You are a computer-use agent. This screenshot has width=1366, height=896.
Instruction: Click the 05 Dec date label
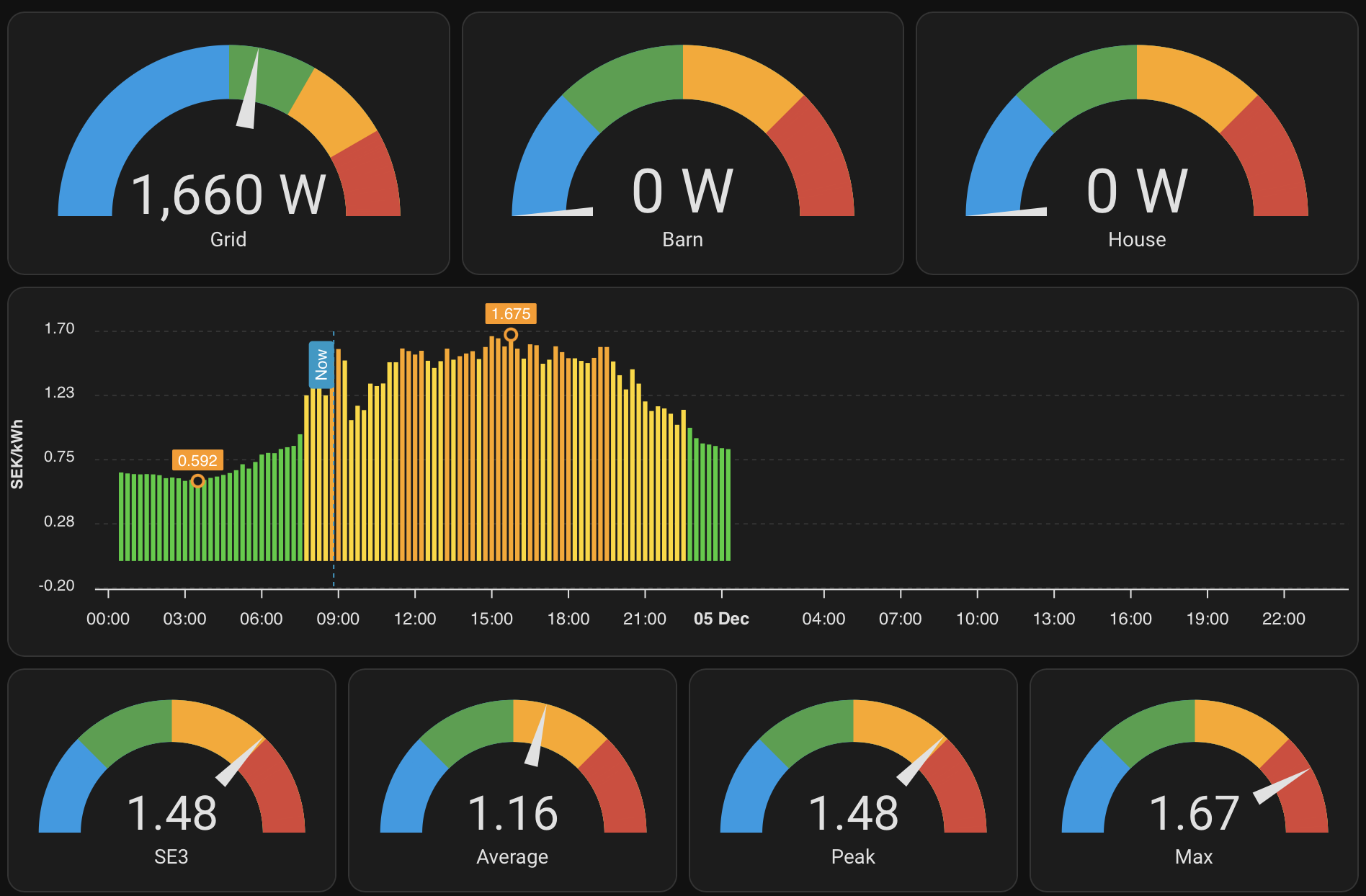click(721, 619)
